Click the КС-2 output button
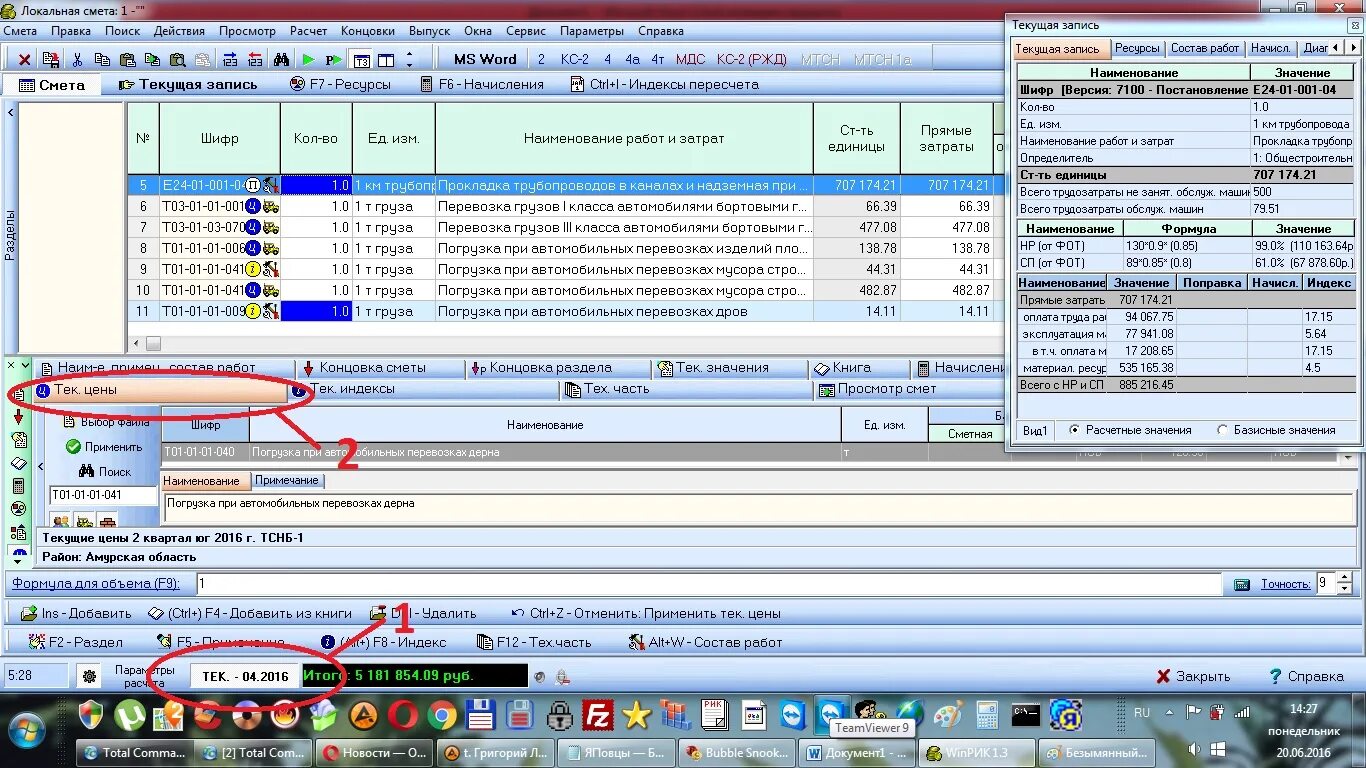Viewport: 1366px width, 768px height. 575,60
